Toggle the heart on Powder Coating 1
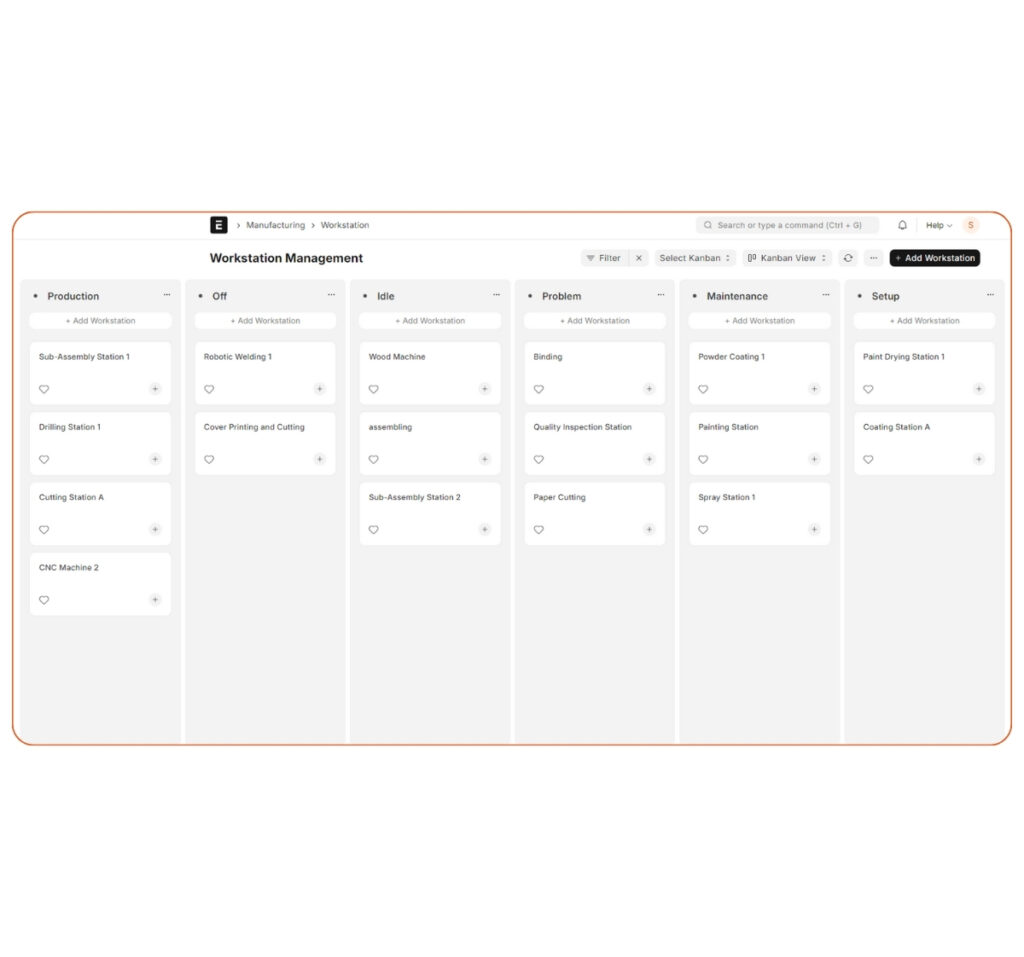 703,389
